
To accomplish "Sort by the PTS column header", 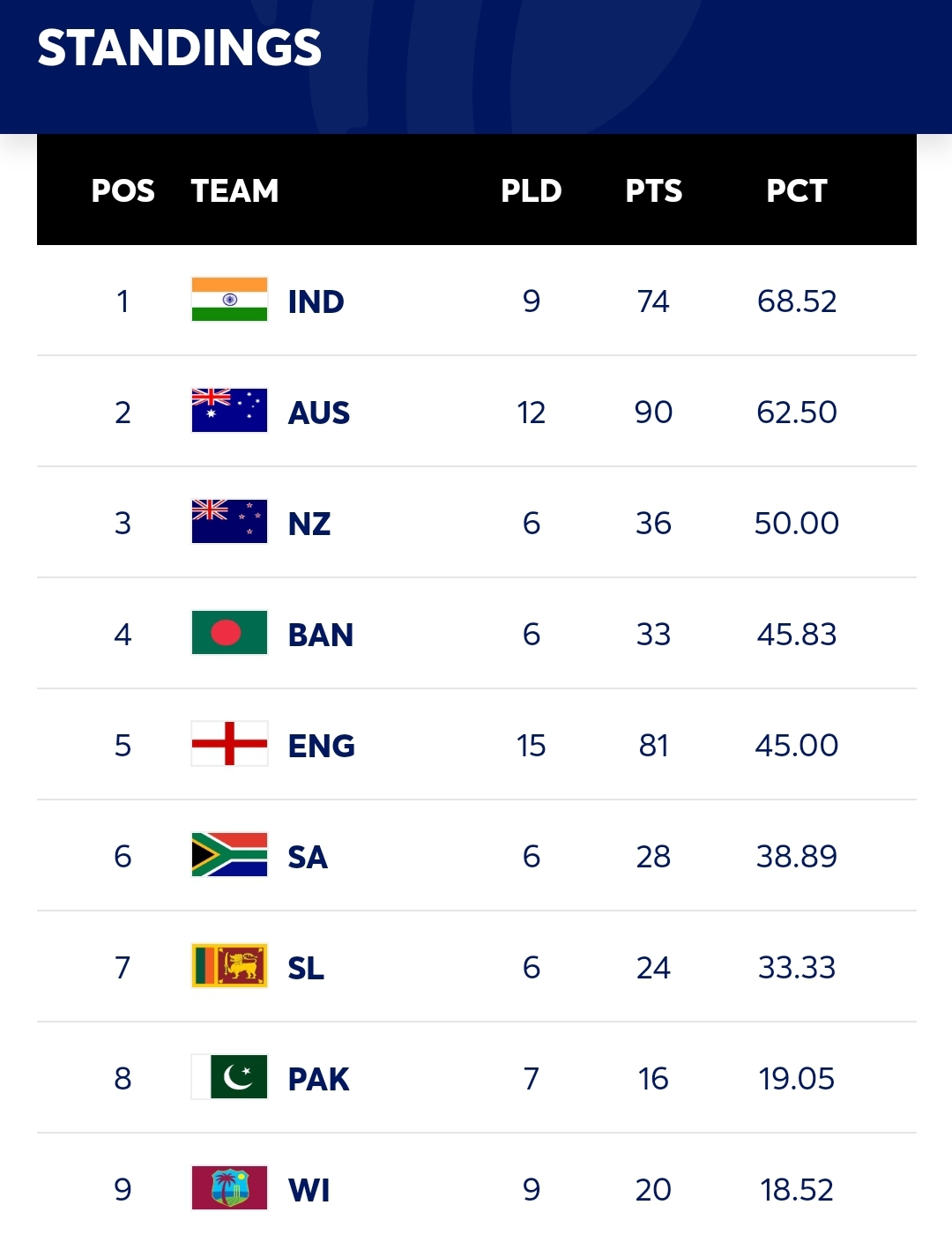I will click(x=654, y=190).
